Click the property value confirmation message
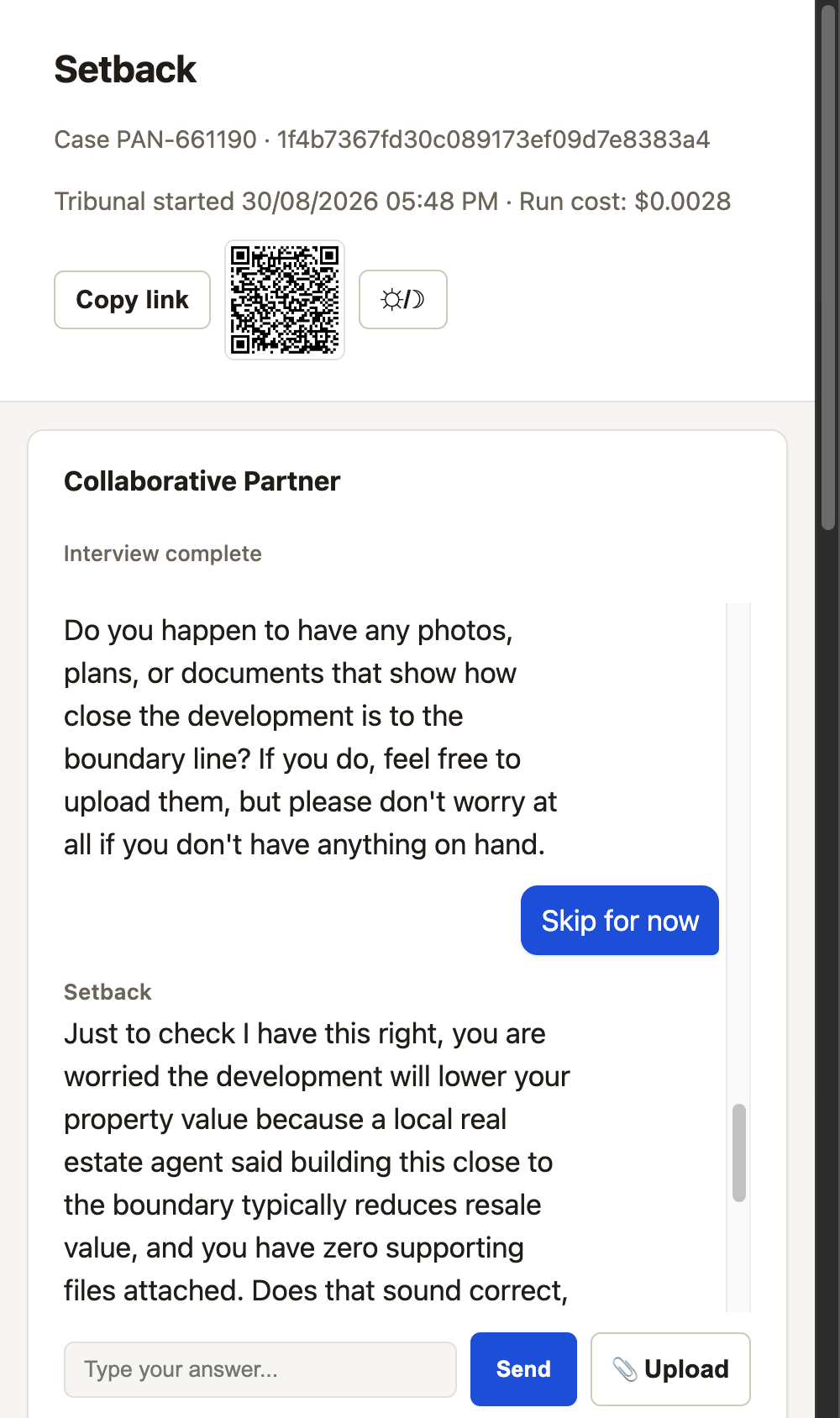The height and width of the screenshot is (1418, 840). tap(318, 1162)
